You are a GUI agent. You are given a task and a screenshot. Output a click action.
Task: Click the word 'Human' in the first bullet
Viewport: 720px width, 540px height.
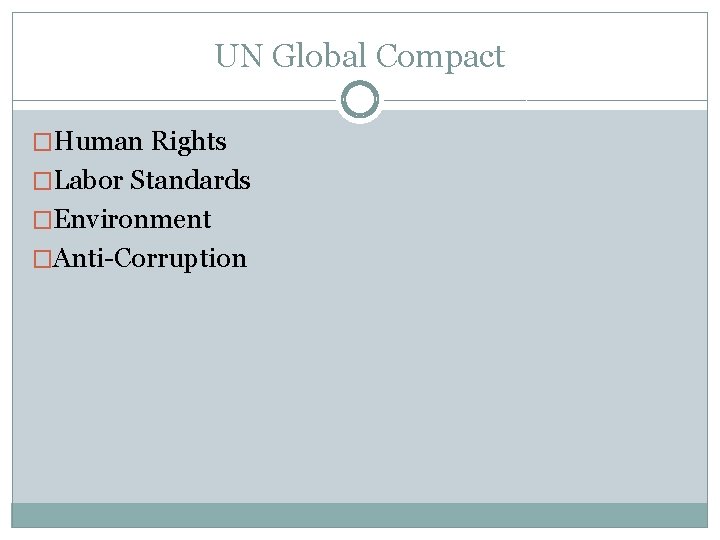point(98,141)
